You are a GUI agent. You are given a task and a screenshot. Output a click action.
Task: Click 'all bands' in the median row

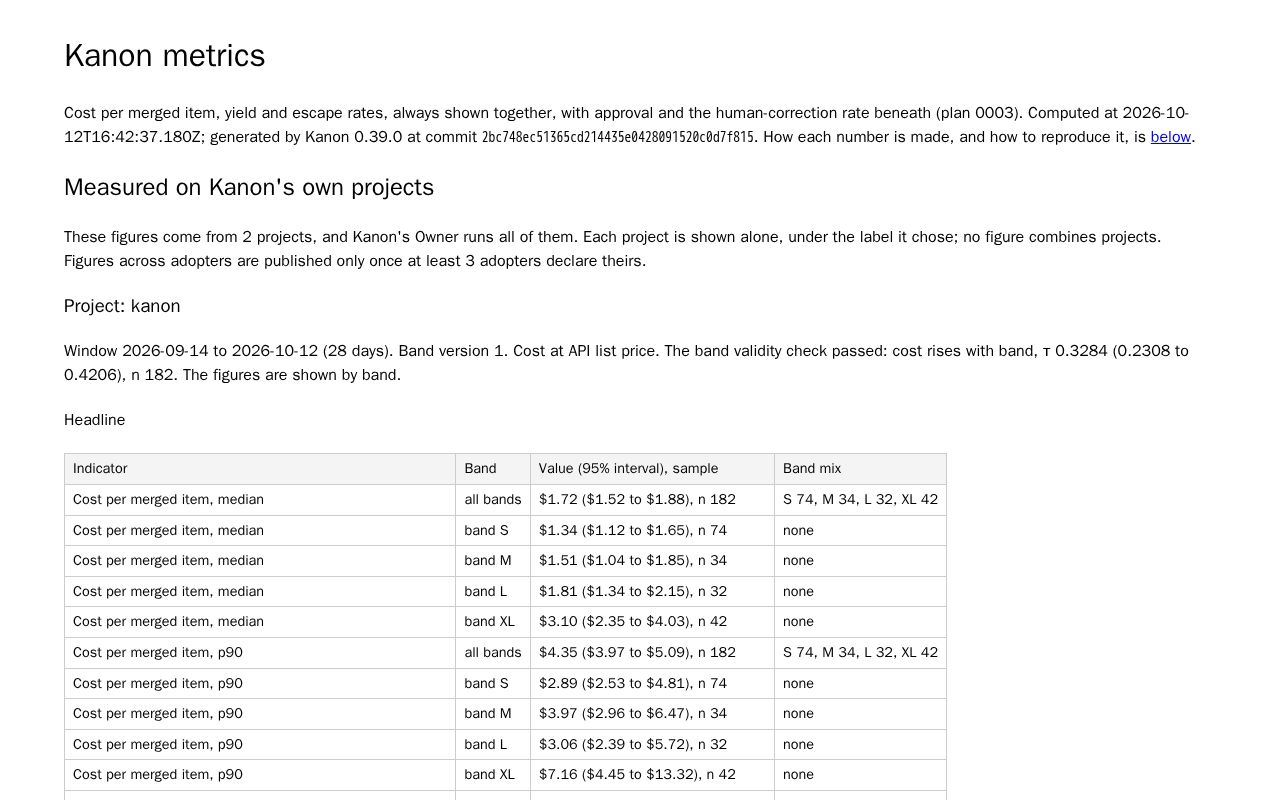tap(493, 500)
